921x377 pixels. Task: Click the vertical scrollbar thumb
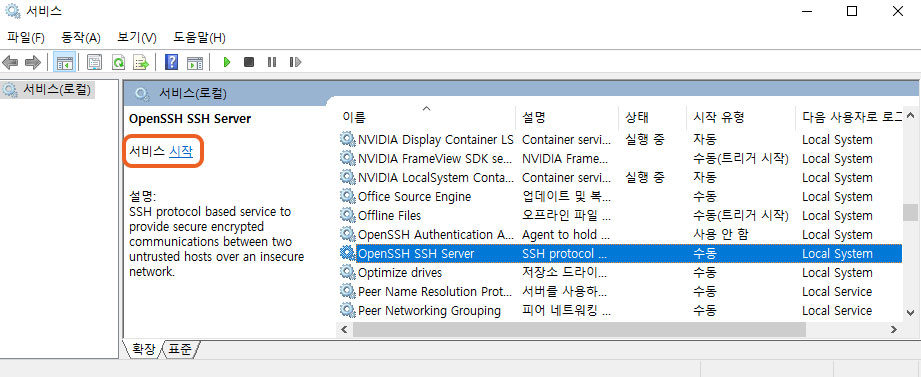pyautogui.click(x=910, y=213)
